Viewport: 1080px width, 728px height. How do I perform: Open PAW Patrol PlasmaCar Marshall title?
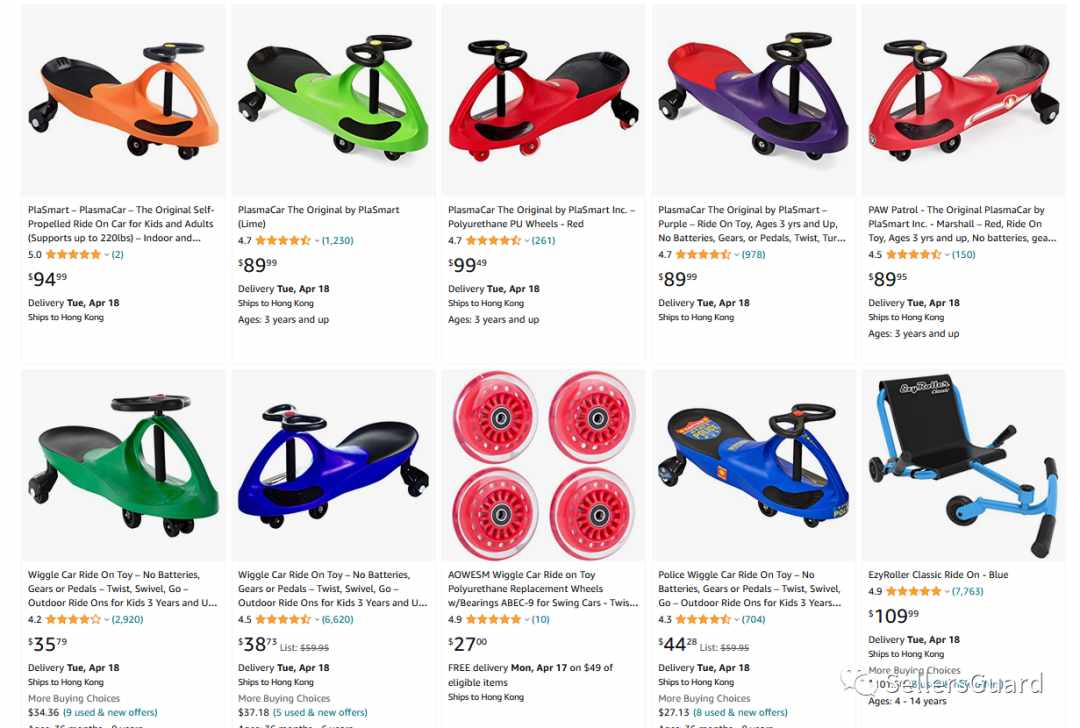click(x=962, y=224)
